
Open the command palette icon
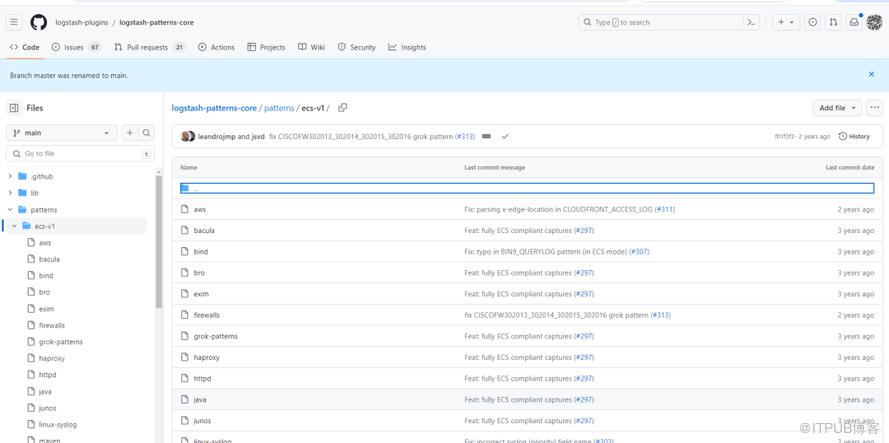751,22
